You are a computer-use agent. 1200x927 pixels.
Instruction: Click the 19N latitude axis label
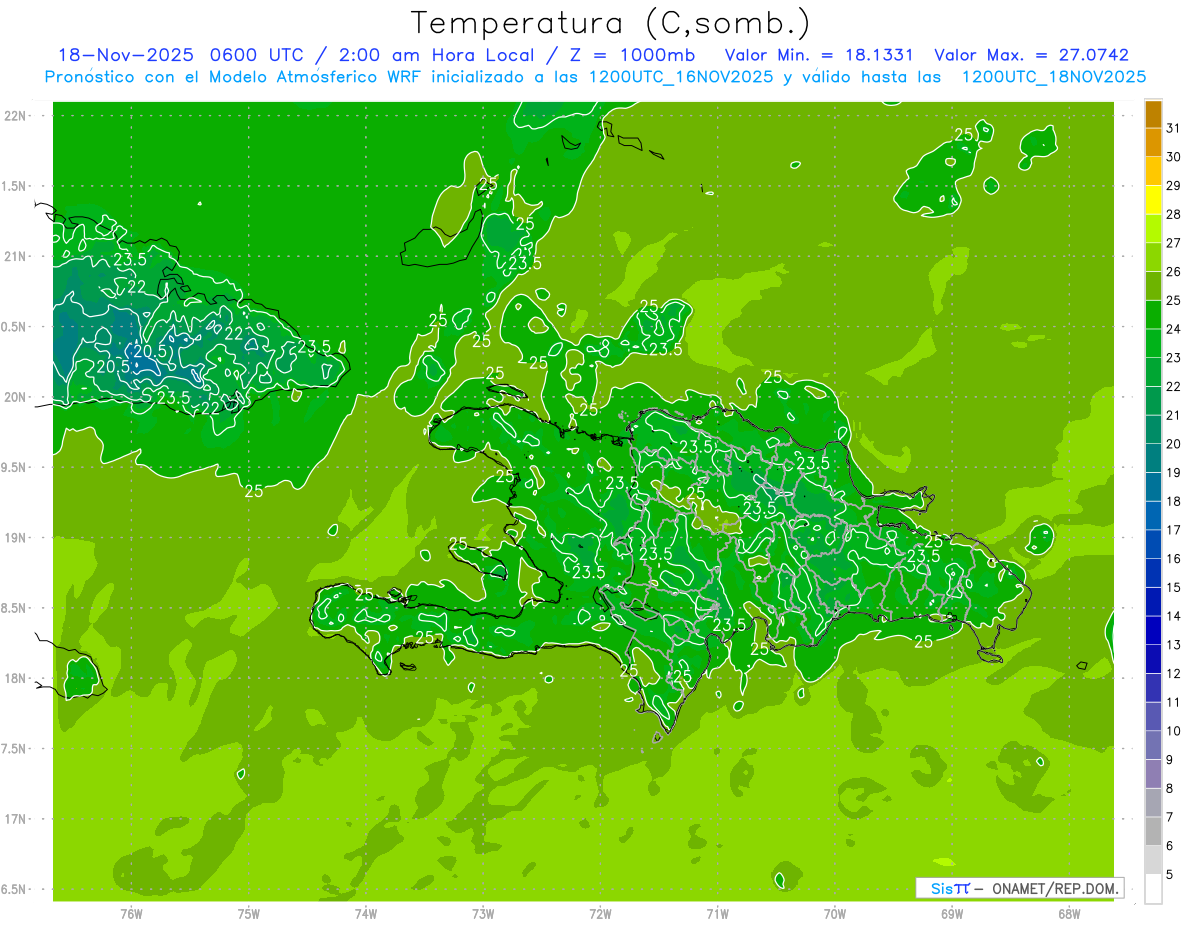[16, 538]
